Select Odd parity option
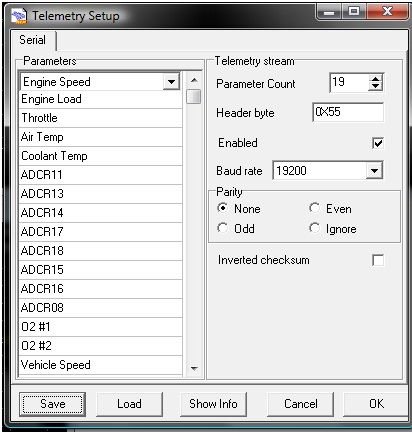This screenshot has height=434, width=412. tap(222, 228)
